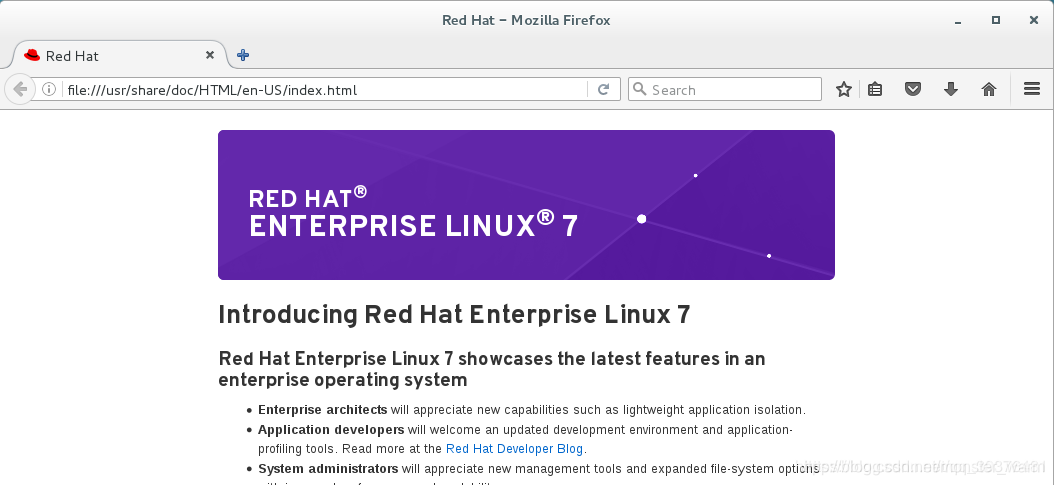Click the subheading about showcasing latest features
This screenshot has height=485, width=1054.
pyautogui.click(x=492, y=369)
